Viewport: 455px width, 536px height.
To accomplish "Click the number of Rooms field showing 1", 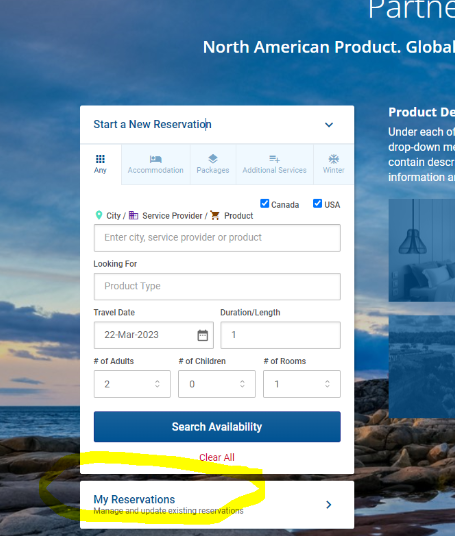I will click(x=302, y=384).
